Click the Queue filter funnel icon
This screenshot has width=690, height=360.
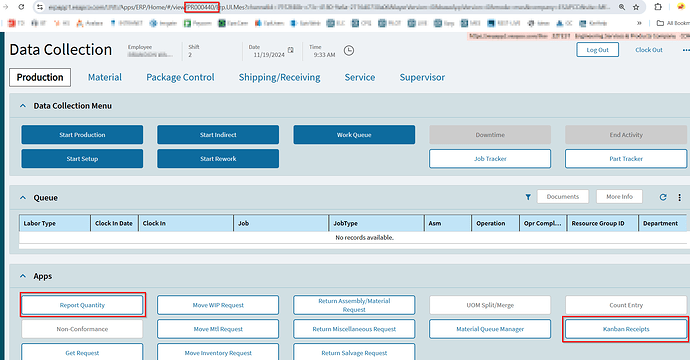528,197
